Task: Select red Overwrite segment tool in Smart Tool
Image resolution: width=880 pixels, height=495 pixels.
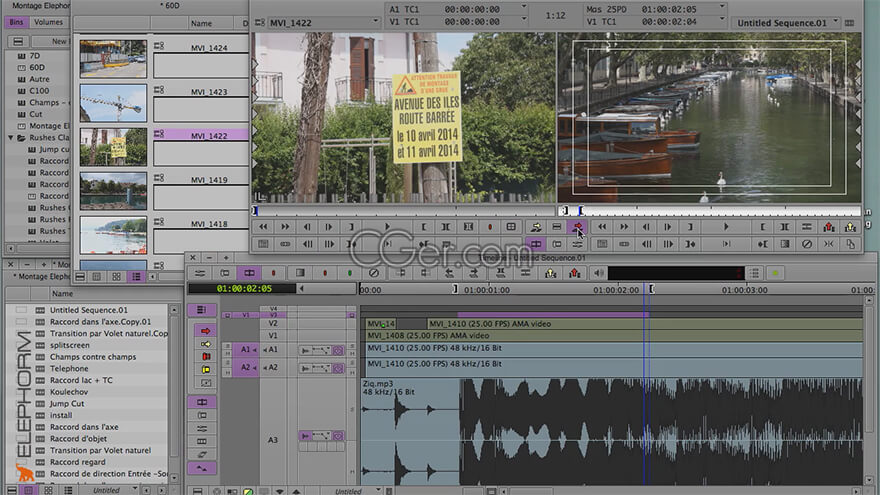Action: click(205, 331)
